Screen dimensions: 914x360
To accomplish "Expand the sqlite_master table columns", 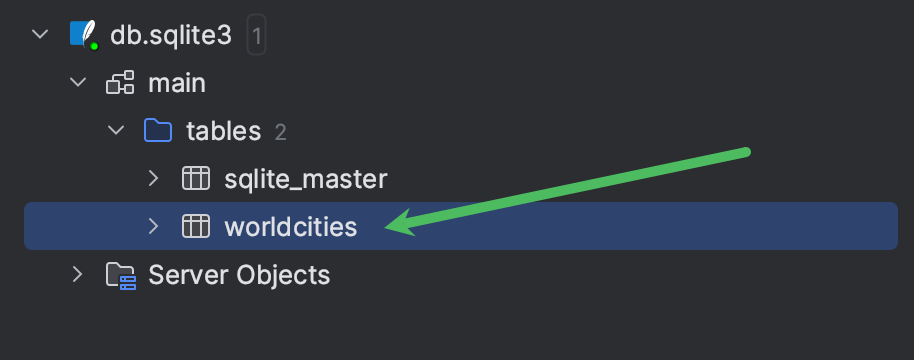I will click(153, 178).
